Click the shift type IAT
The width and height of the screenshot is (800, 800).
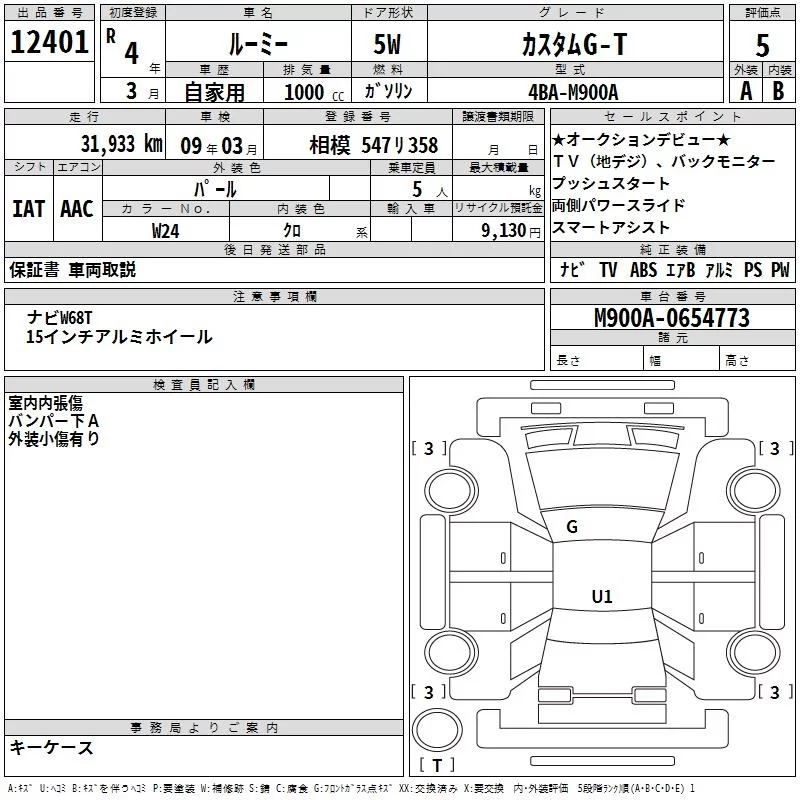(x=29, y=209)
